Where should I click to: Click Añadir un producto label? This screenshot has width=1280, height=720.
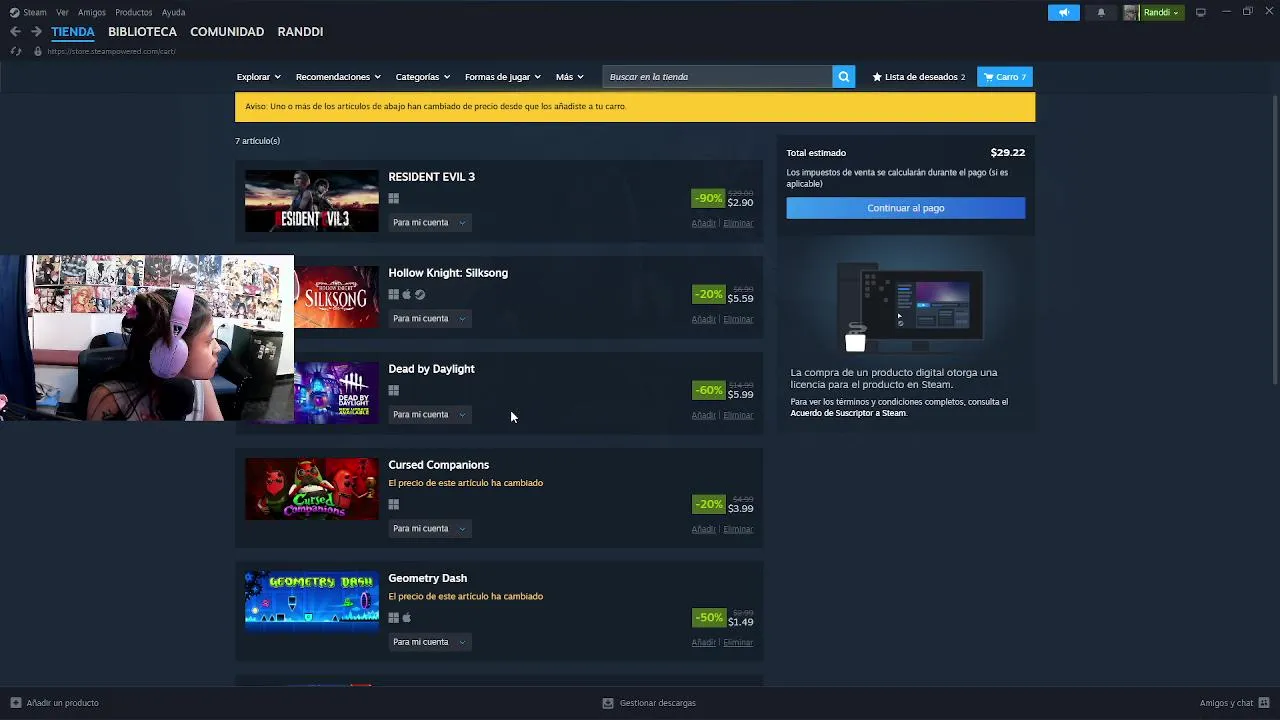62,703
